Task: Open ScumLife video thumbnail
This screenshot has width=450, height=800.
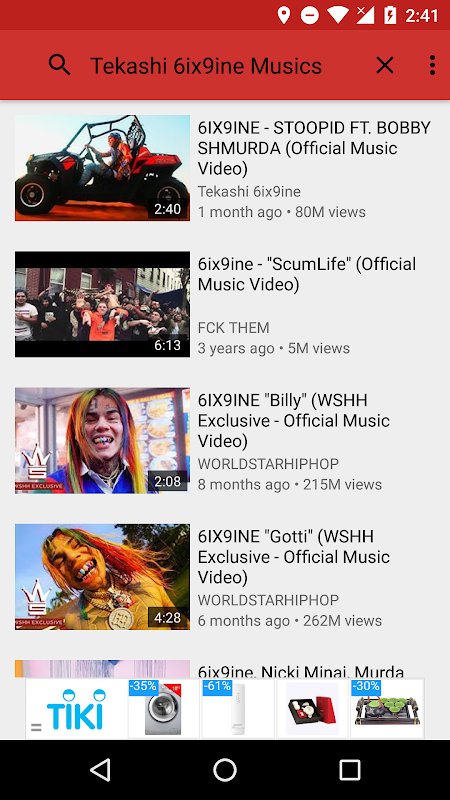Action: 103,304
